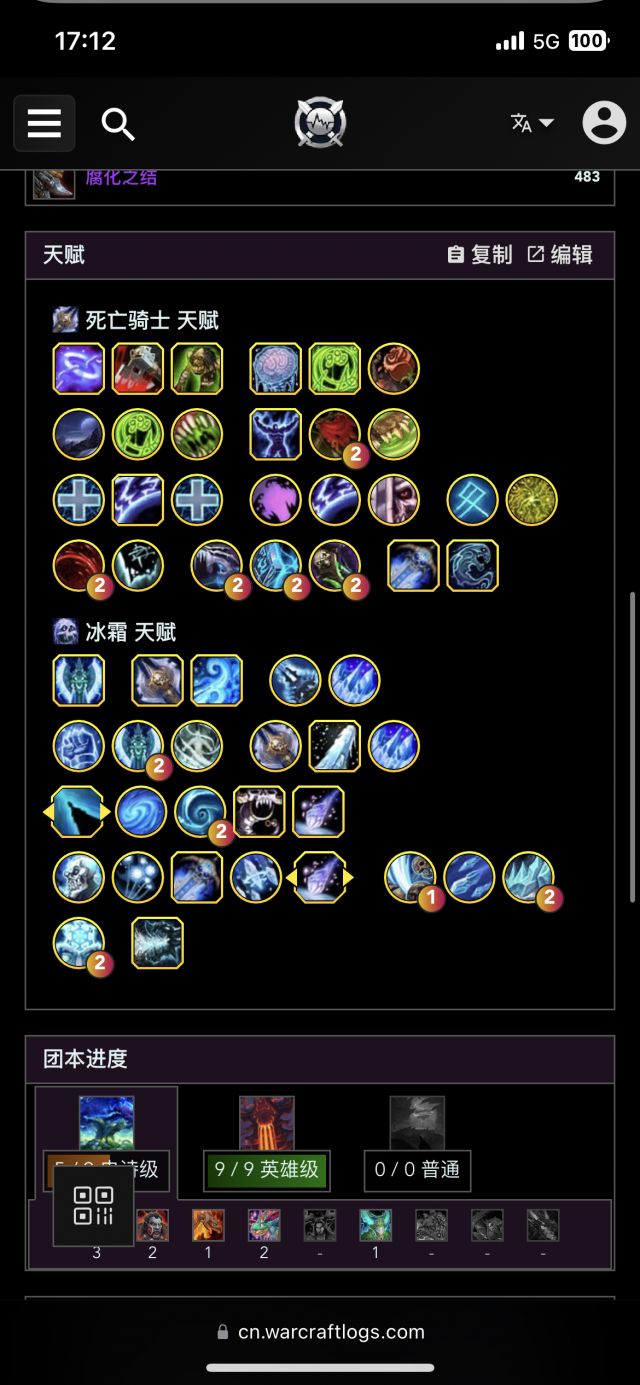Open the user account profile icon

click(x=604, y=123)
